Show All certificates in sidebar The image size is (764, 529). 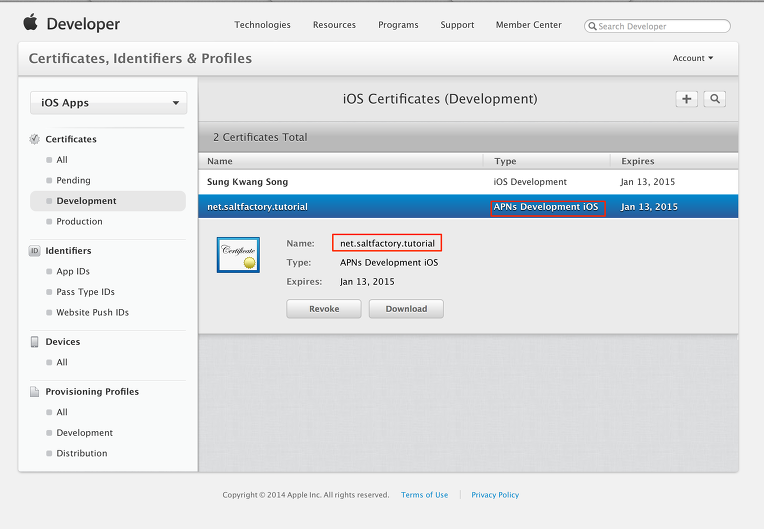pos(62,160)
